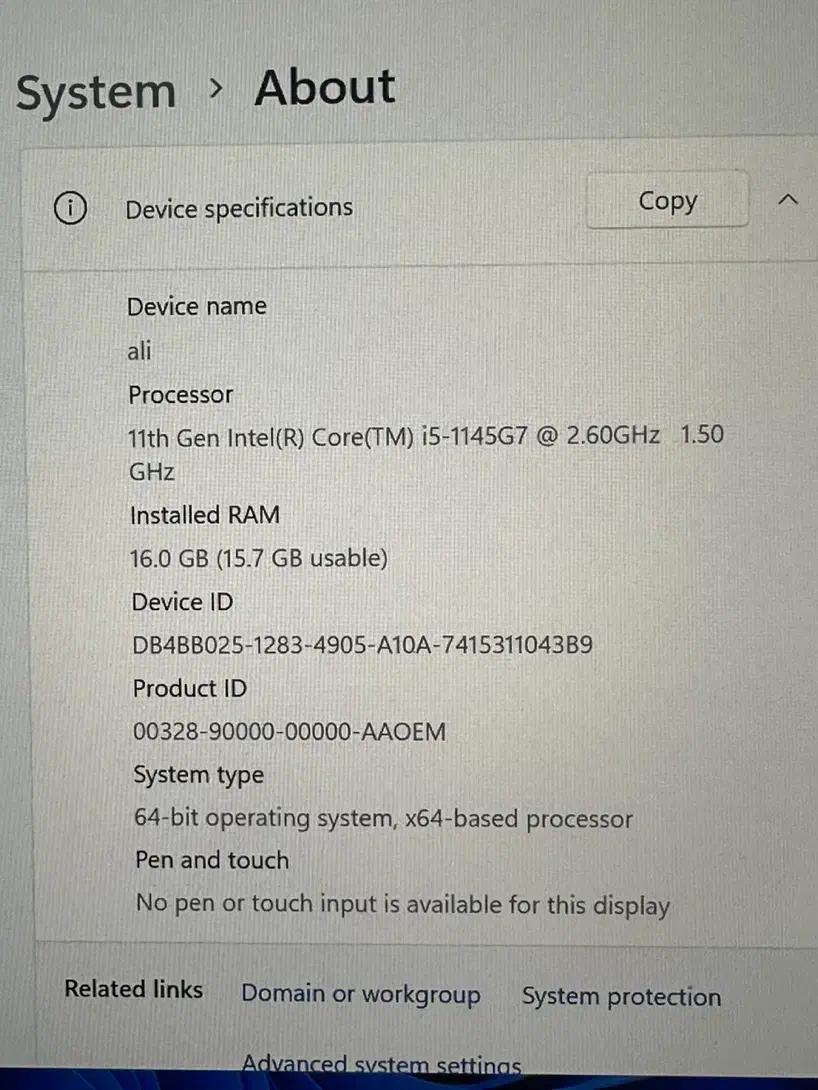Collapse the Device specifications section chevron

[x=787, y=200]
